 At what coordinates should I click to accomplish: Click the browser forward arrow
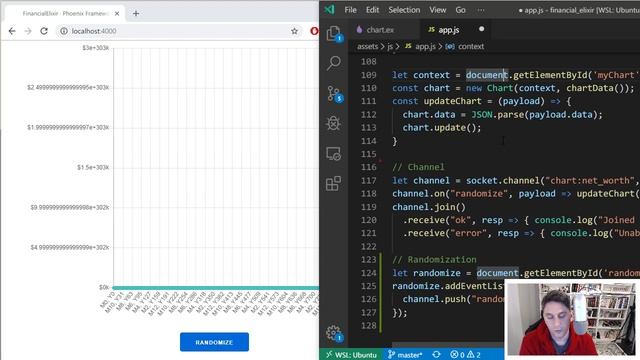(x=28, y=31)
